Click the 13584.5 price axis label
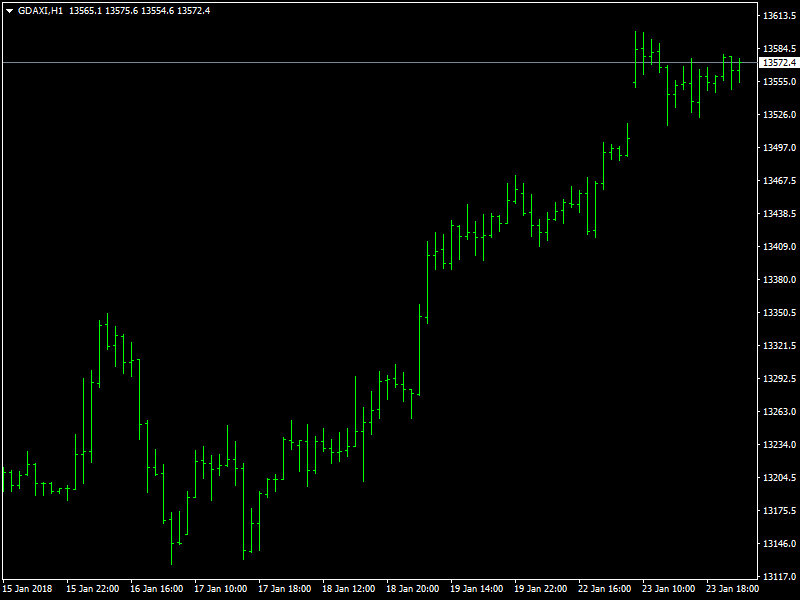Image resolution: width=800 pixels, height=600 pixels. click(x=779, y=49)
